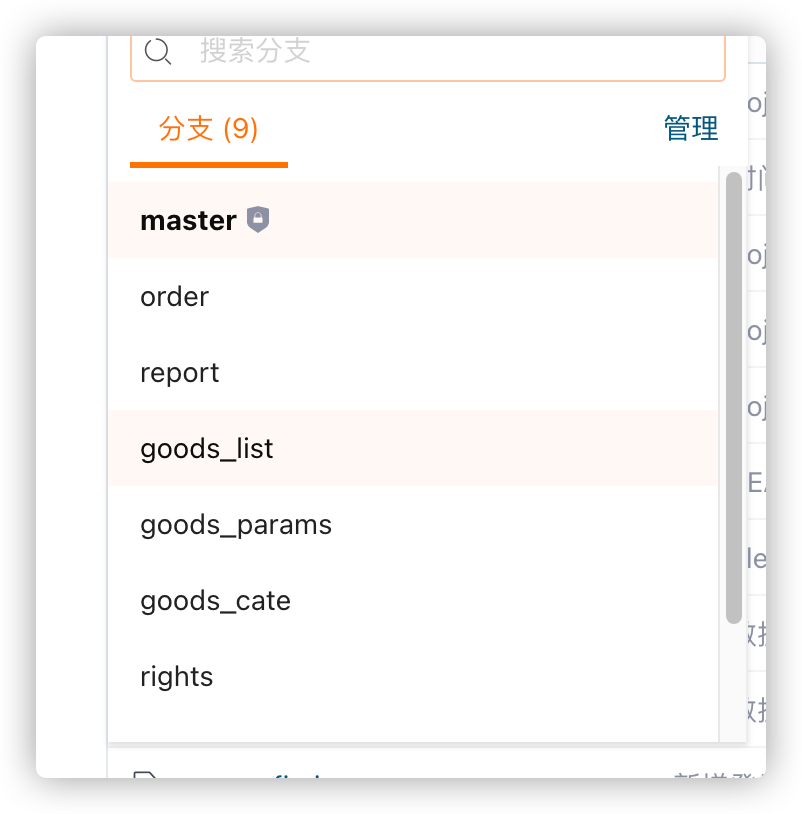Focus the 搜索分支 search field
The height and width of the screenshot is (814, 802).
point(427,55)
